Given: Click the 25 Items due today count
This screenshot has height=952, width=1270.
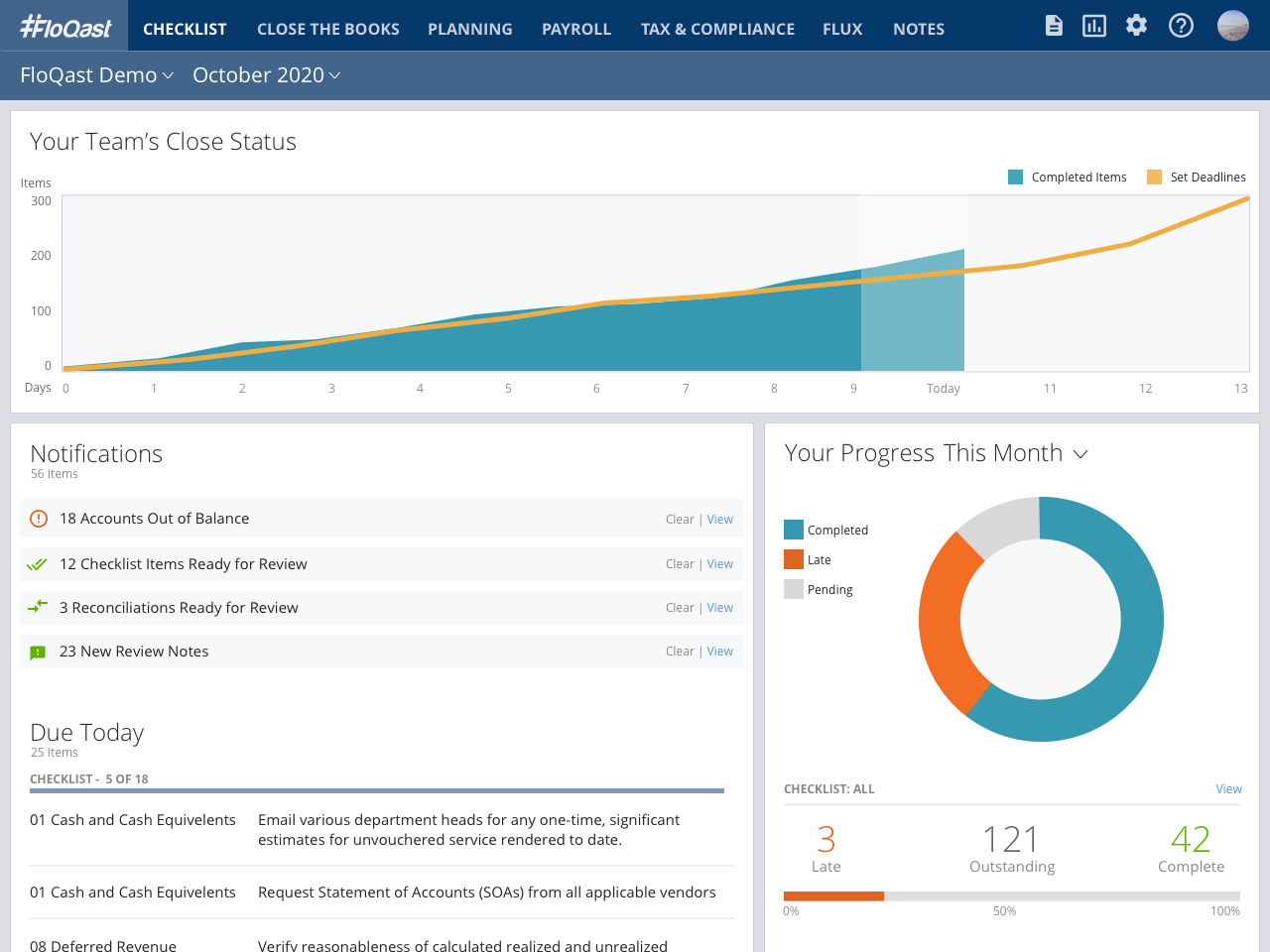Looking at the screenshot, I should [x=54, y=753].
